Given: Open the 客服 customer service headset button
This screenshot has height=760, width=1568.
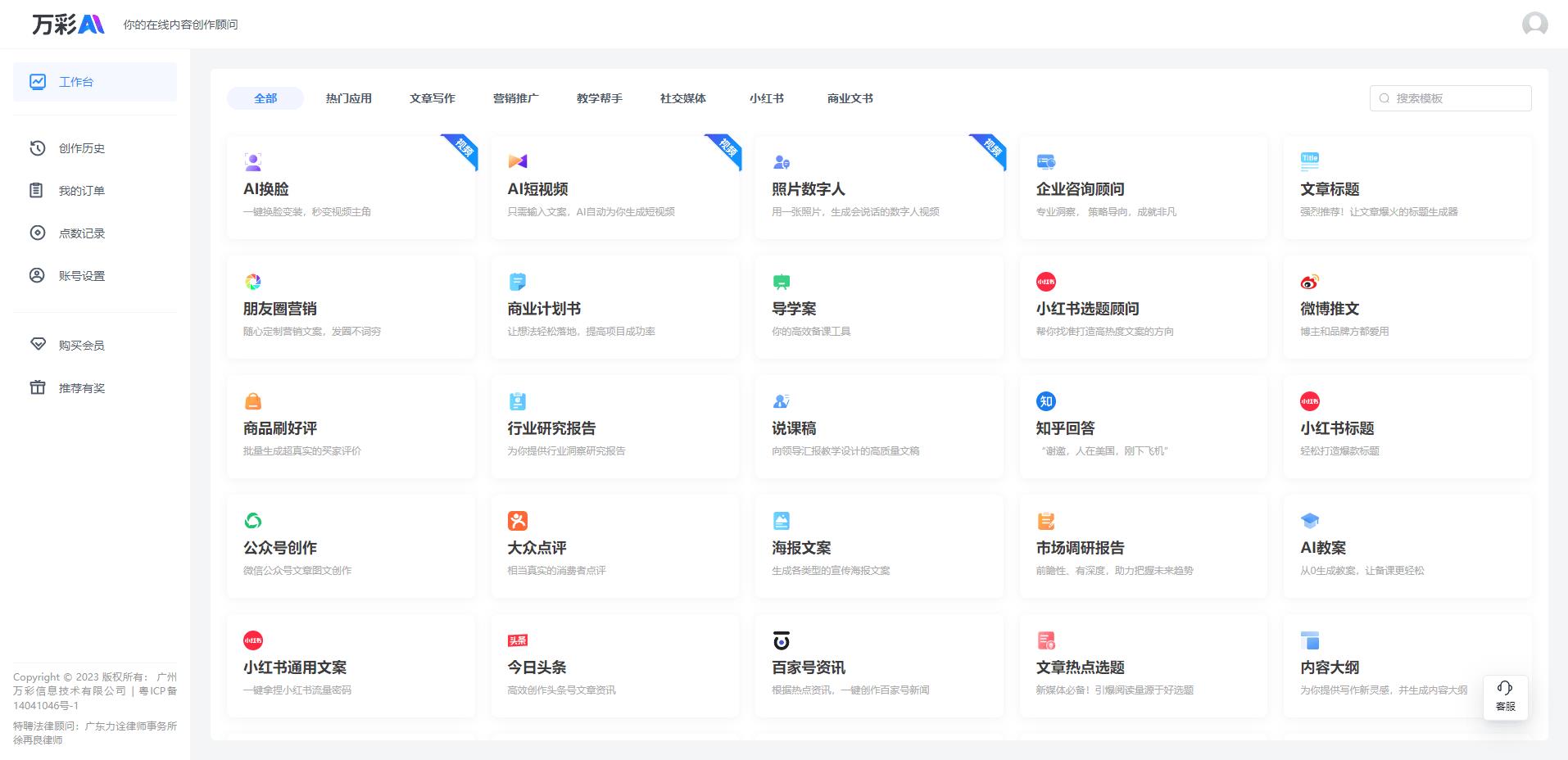Looking at the screenshot, I should click(x=1505, y=697).
